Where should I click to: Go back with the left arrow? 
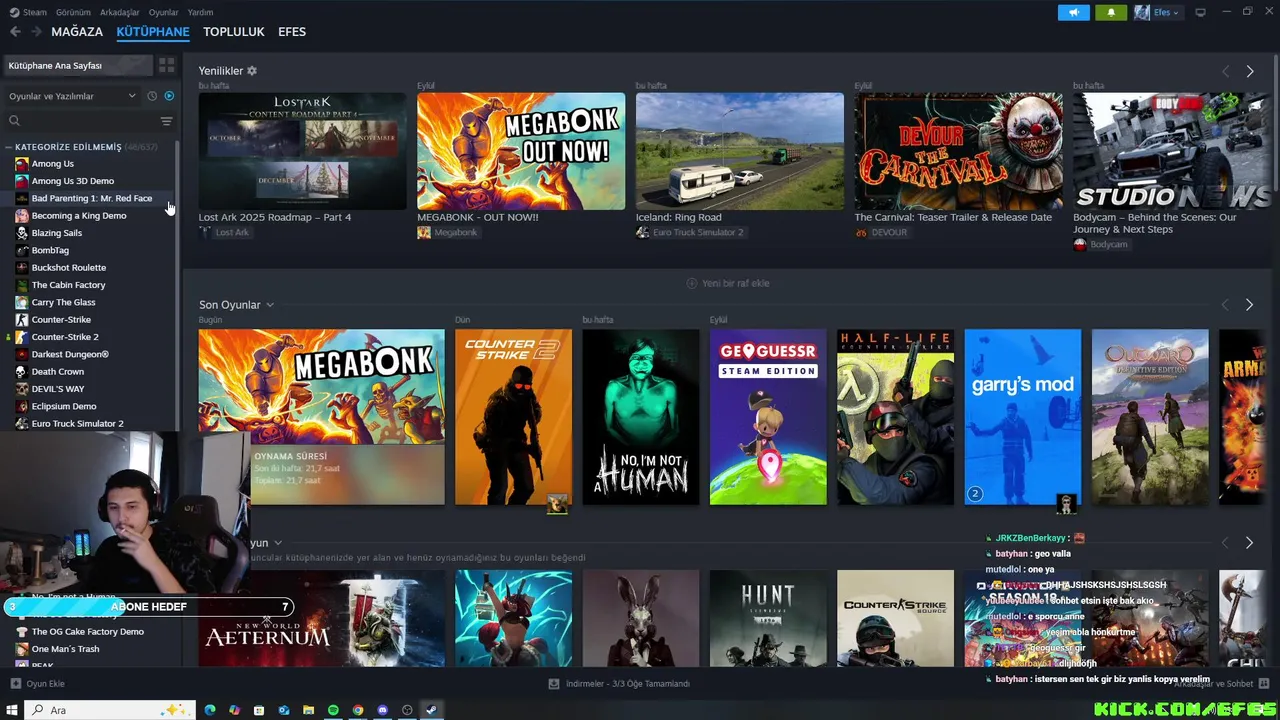point(15,32)
